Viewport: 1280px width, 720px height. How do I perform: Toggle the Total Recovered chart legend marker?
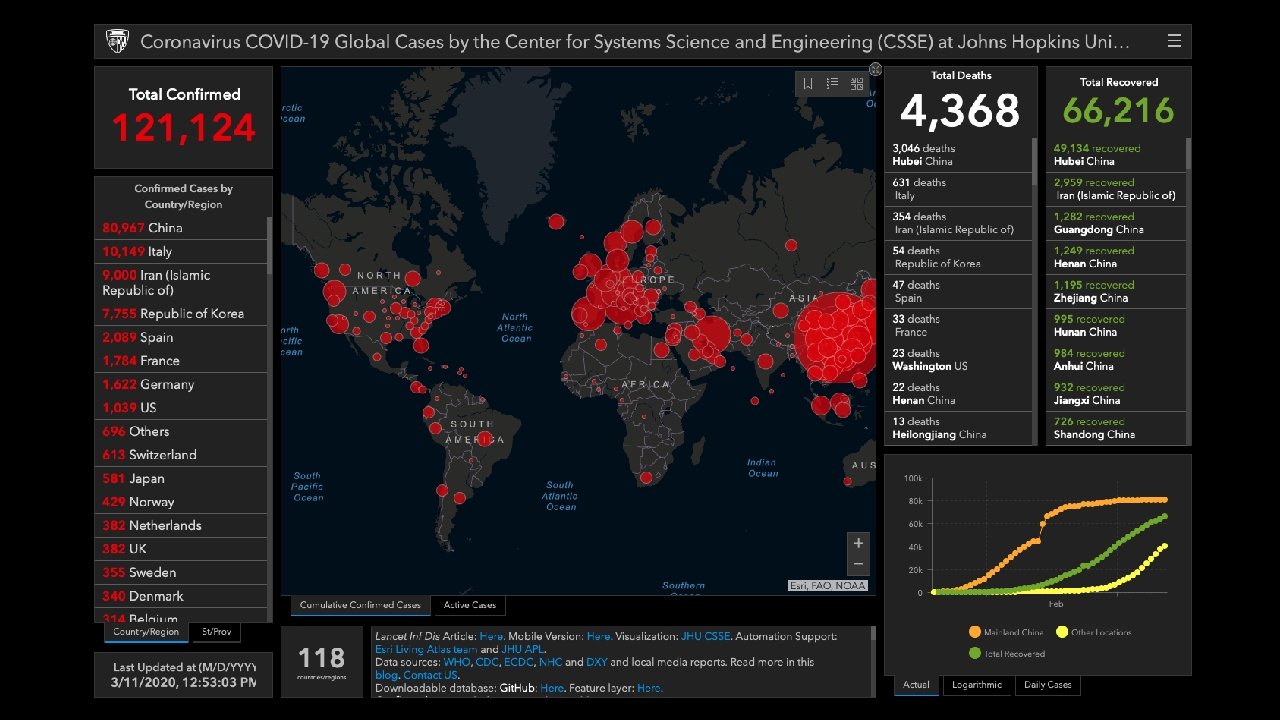coord(975,653)
